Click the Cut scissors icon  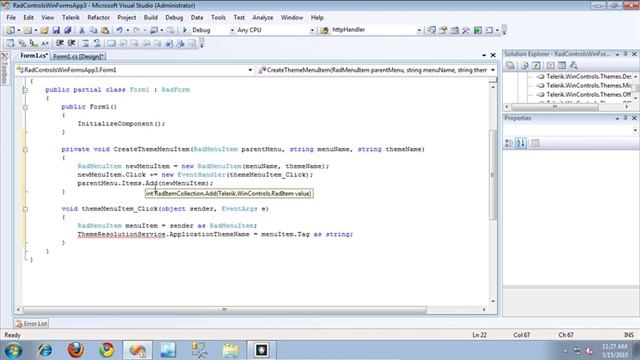tap(82, 30)
